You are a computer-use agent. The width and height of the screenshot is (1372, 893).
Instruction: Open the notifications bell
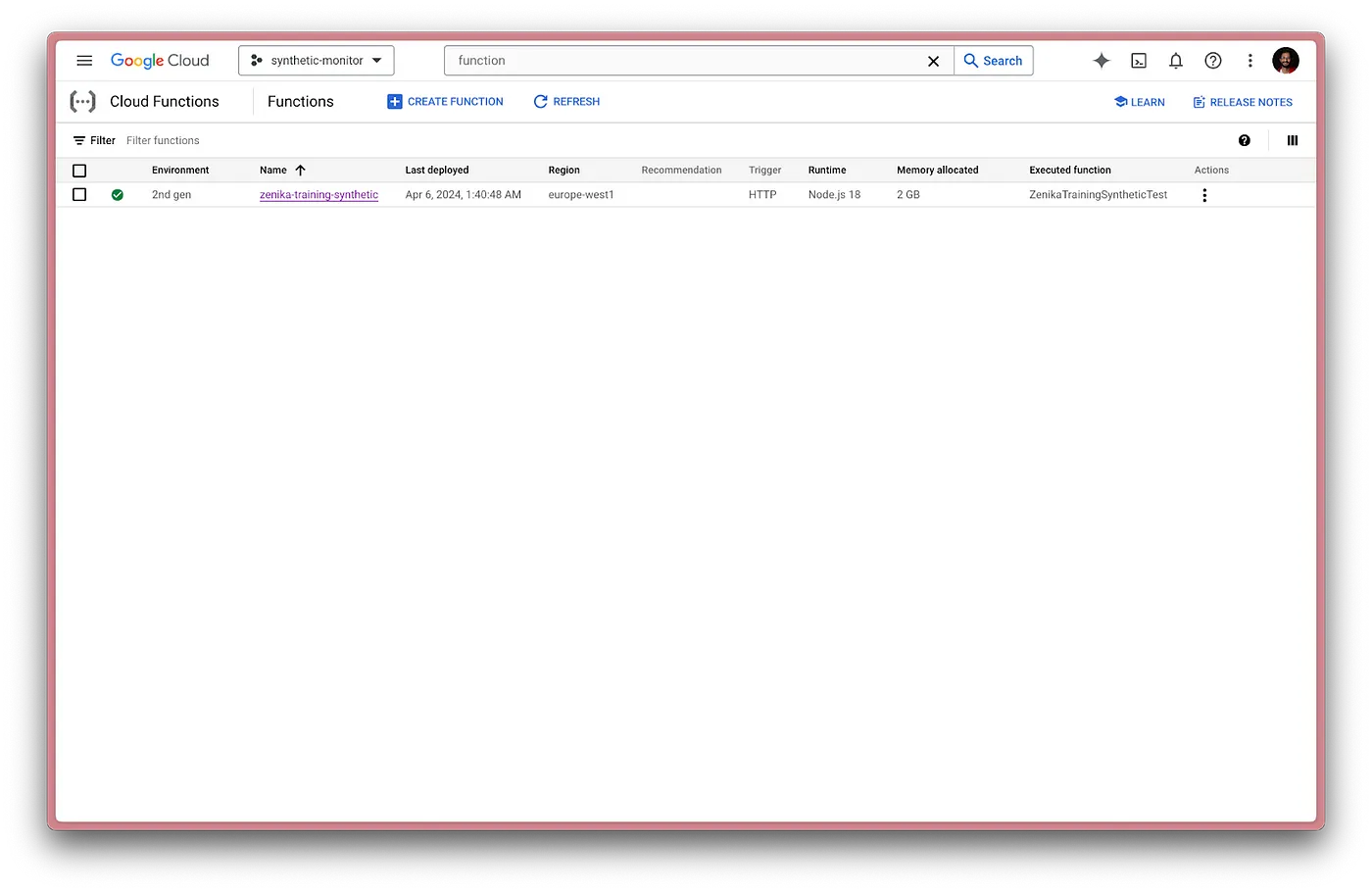click(x=1176, y=61)
